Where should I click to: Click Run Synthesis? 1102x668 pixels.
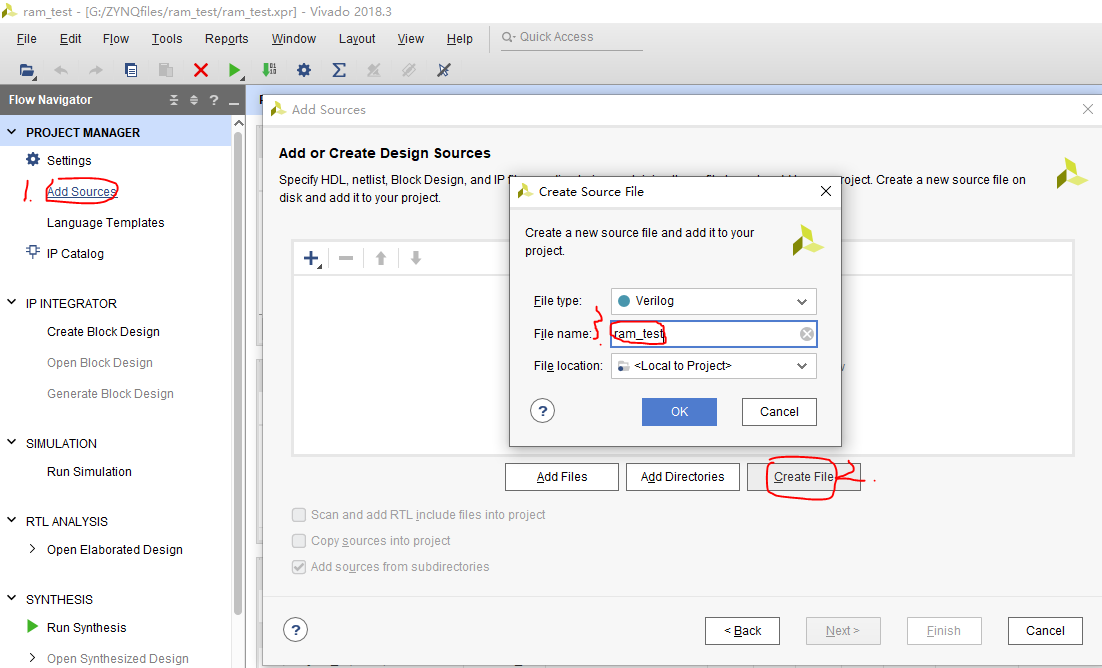86,627
